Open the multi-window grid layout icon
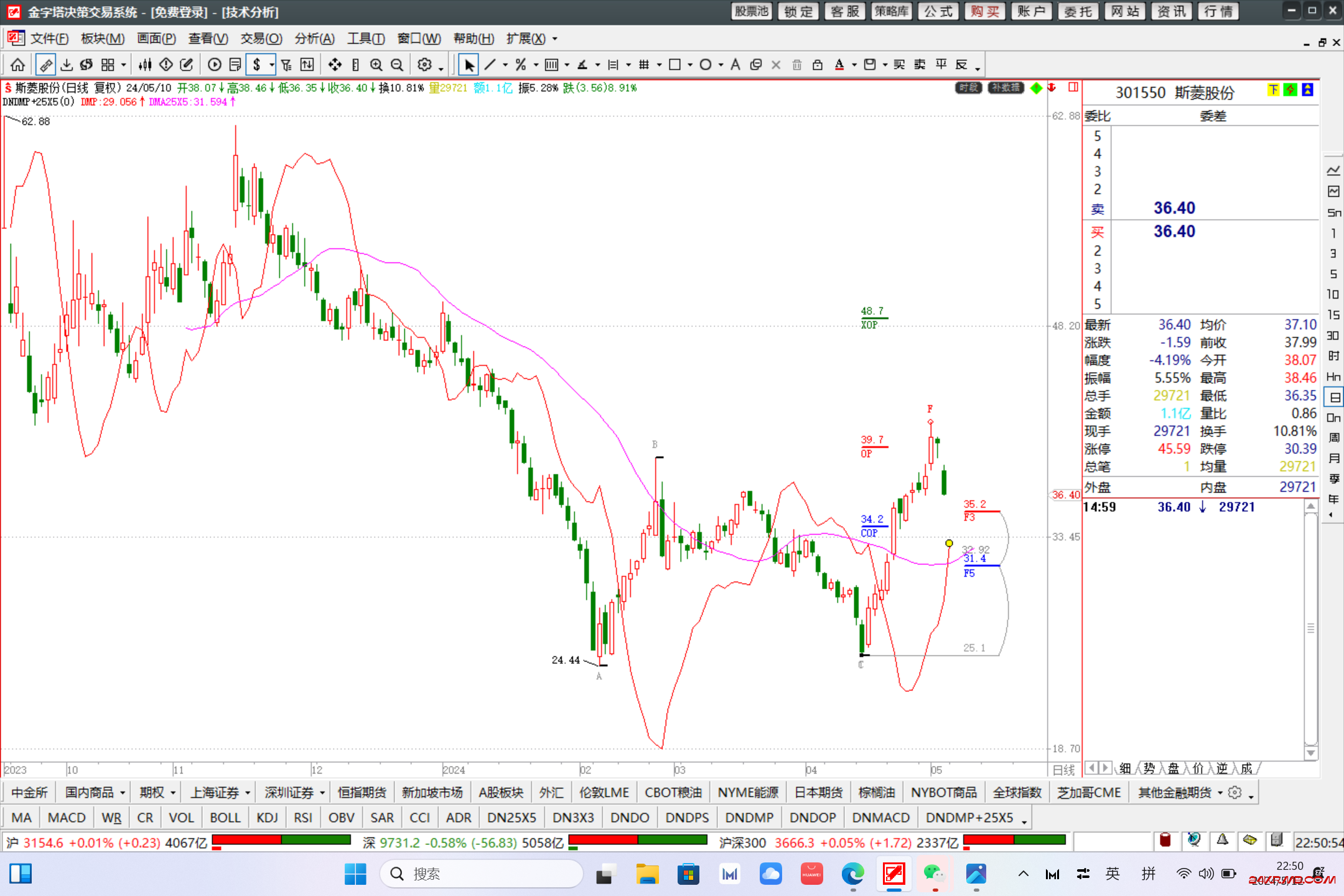The width and height of the screenshot is (1344, 896). 108,65
